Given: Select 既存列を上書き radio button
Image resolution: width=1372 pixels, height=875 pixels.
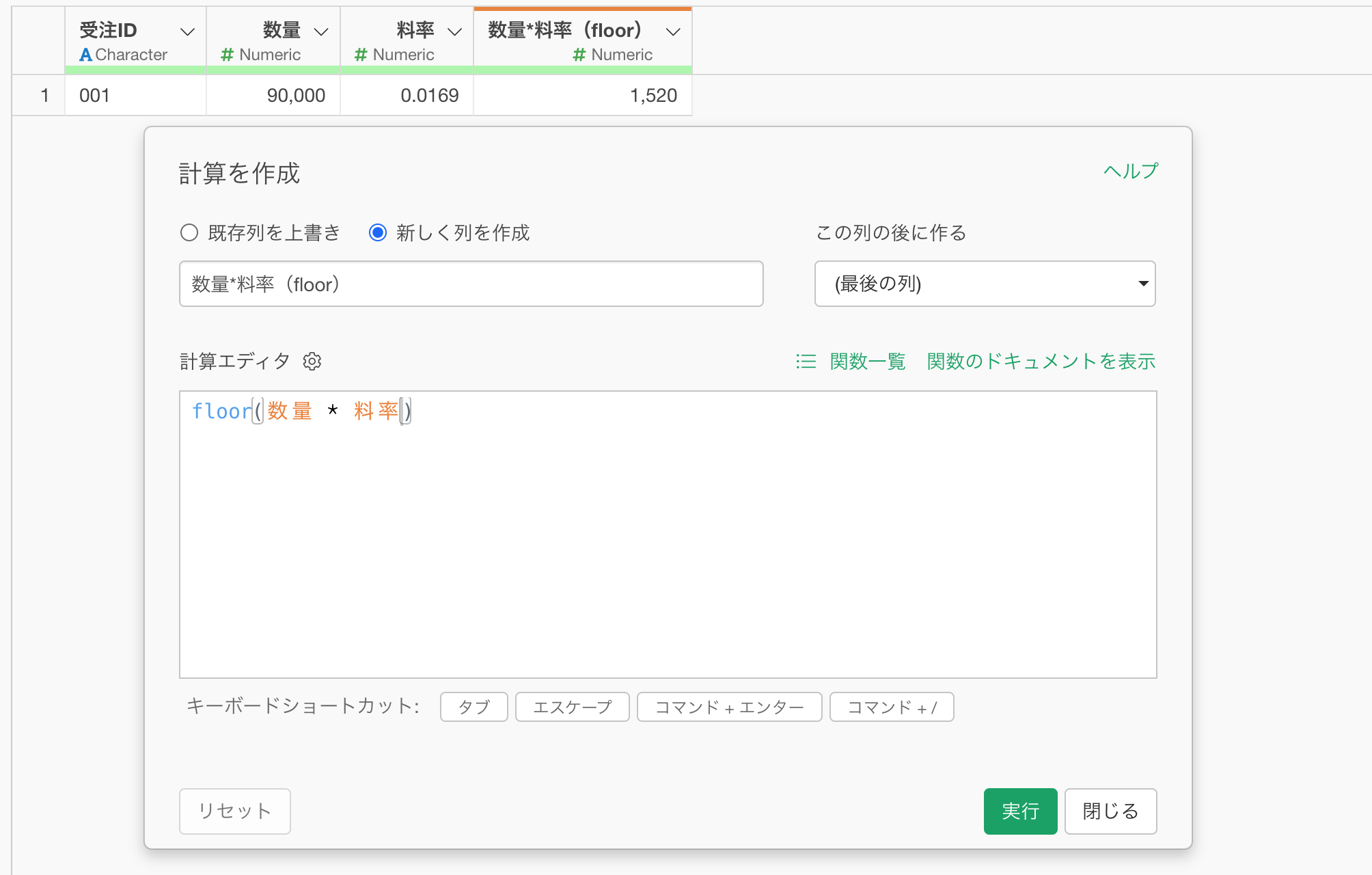Looking at the screenshot, I should [x=189, y=232].
